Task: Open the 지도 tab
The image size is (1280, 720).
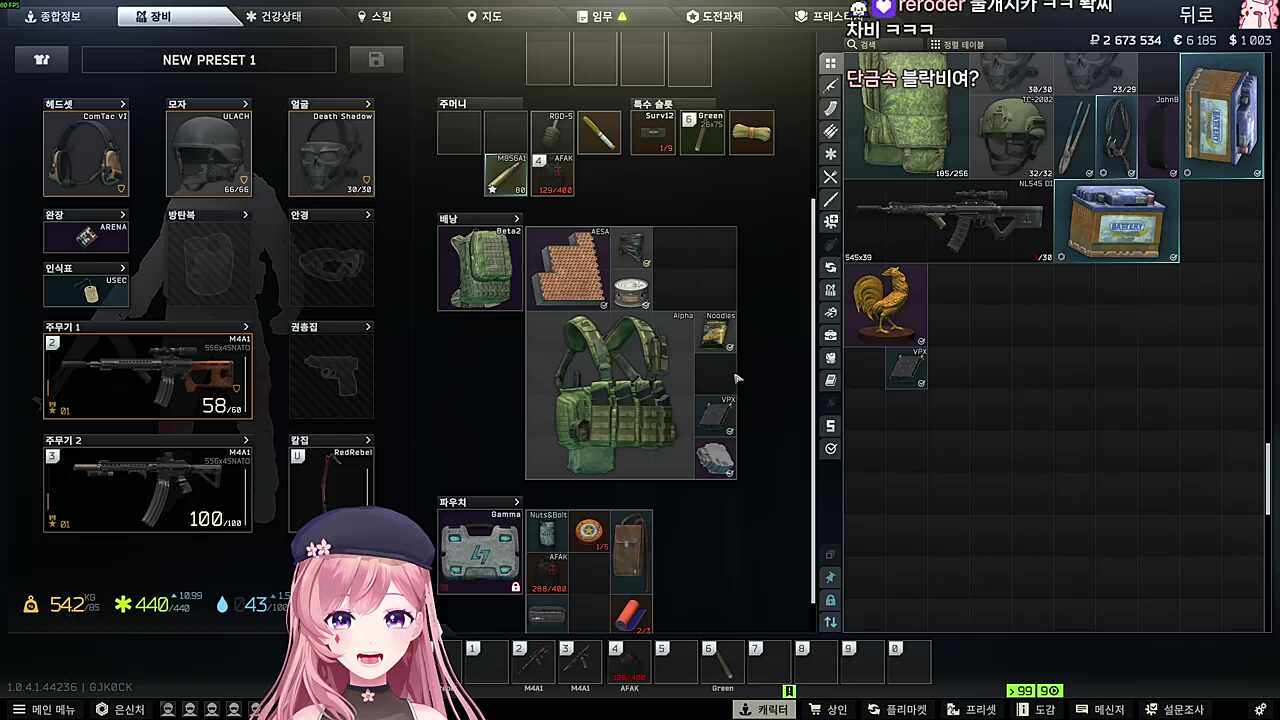Action: pyautogui.click(x=485, y=17)
